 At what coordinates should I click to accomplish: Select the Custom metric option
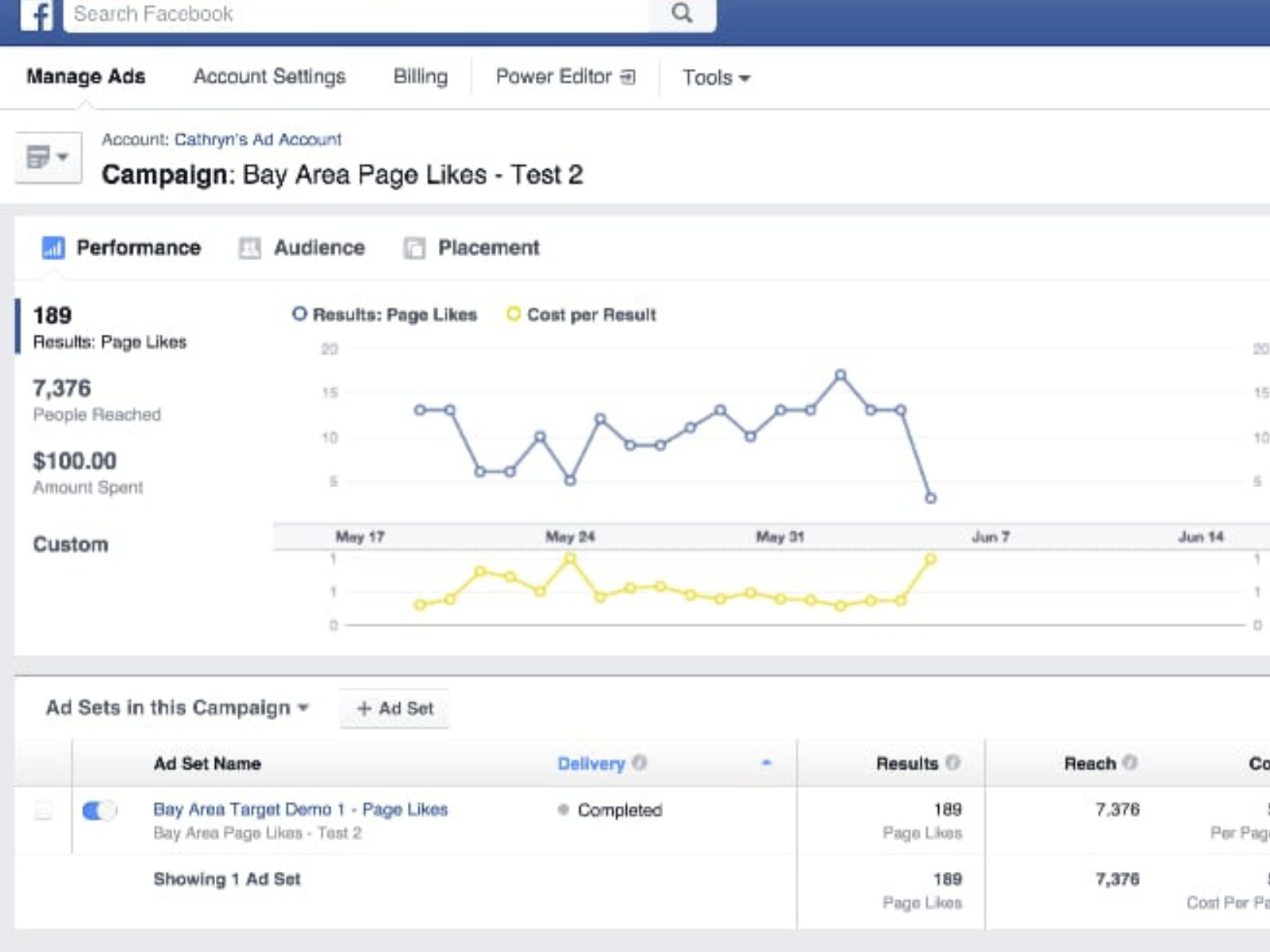point(71,544)
